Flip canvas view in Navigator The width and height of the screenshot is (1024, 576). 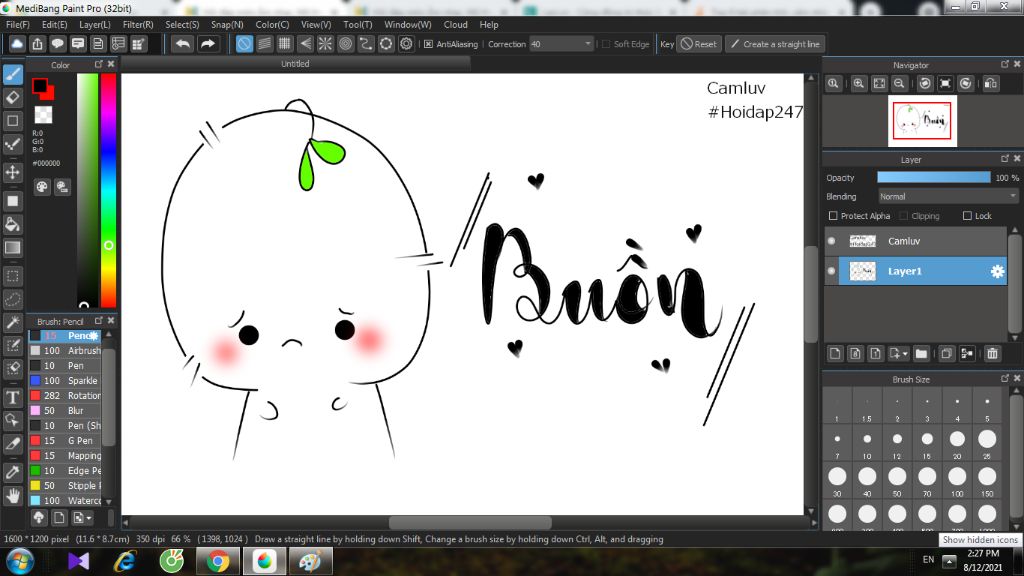coord(991,84)
